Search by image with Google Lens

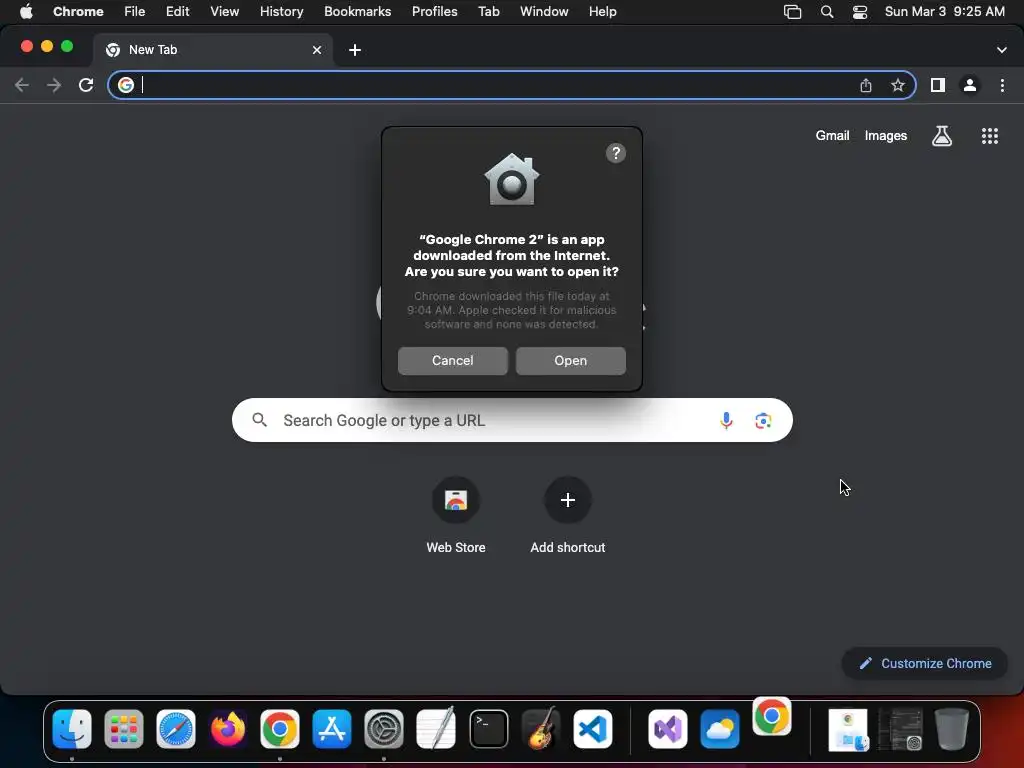point(763,421)
